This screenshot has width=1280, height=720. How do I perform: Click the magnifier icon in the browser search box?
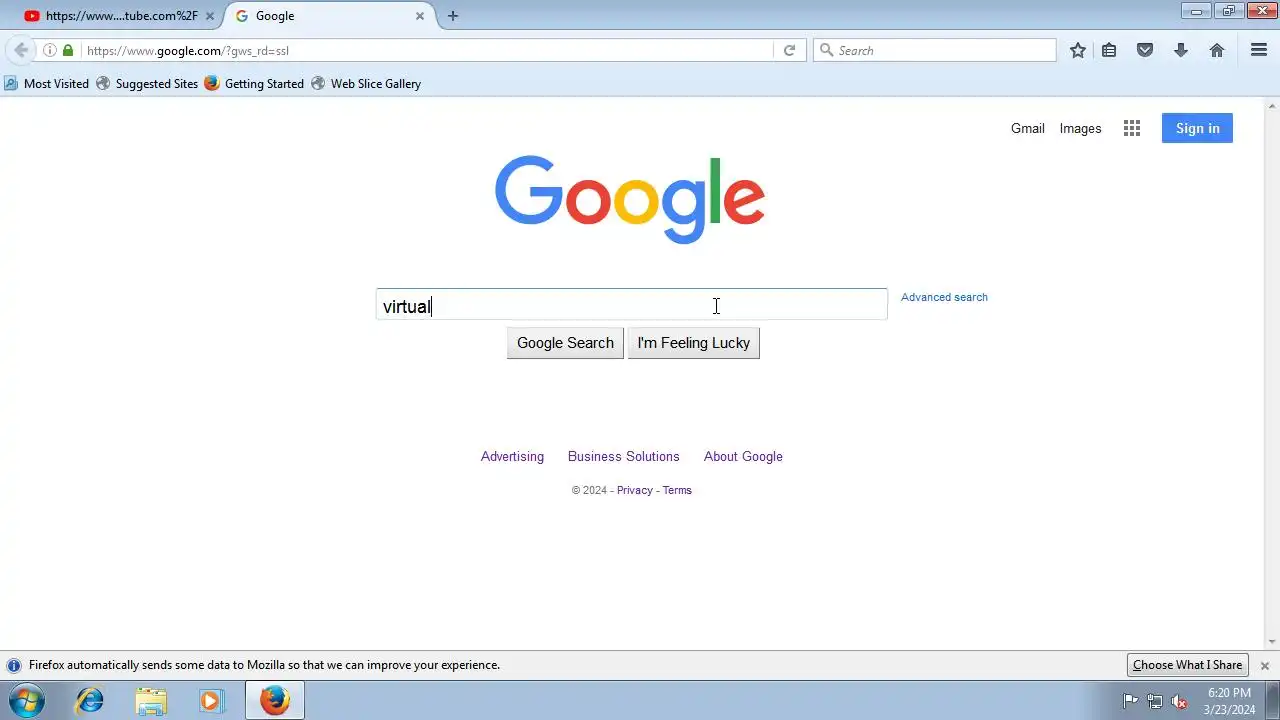[826, 50]
